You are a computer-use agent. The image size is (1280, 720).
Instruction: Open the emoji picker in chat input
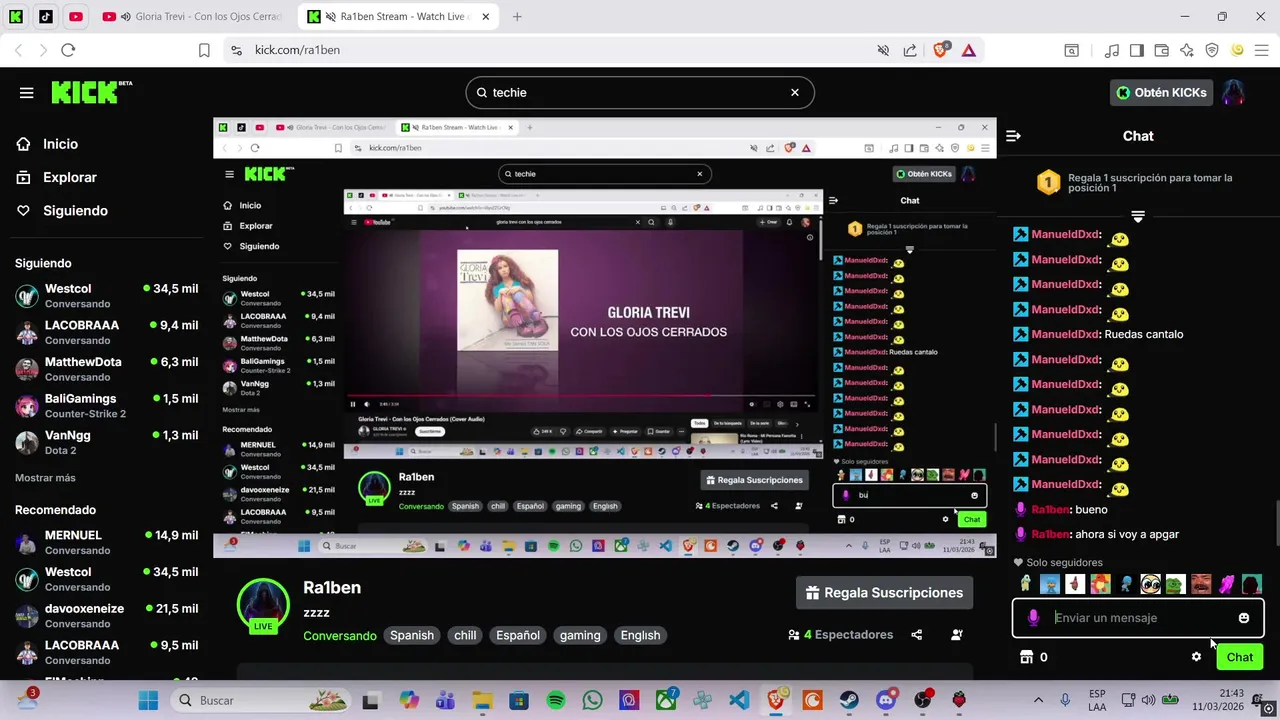[x=1244, y=618]
